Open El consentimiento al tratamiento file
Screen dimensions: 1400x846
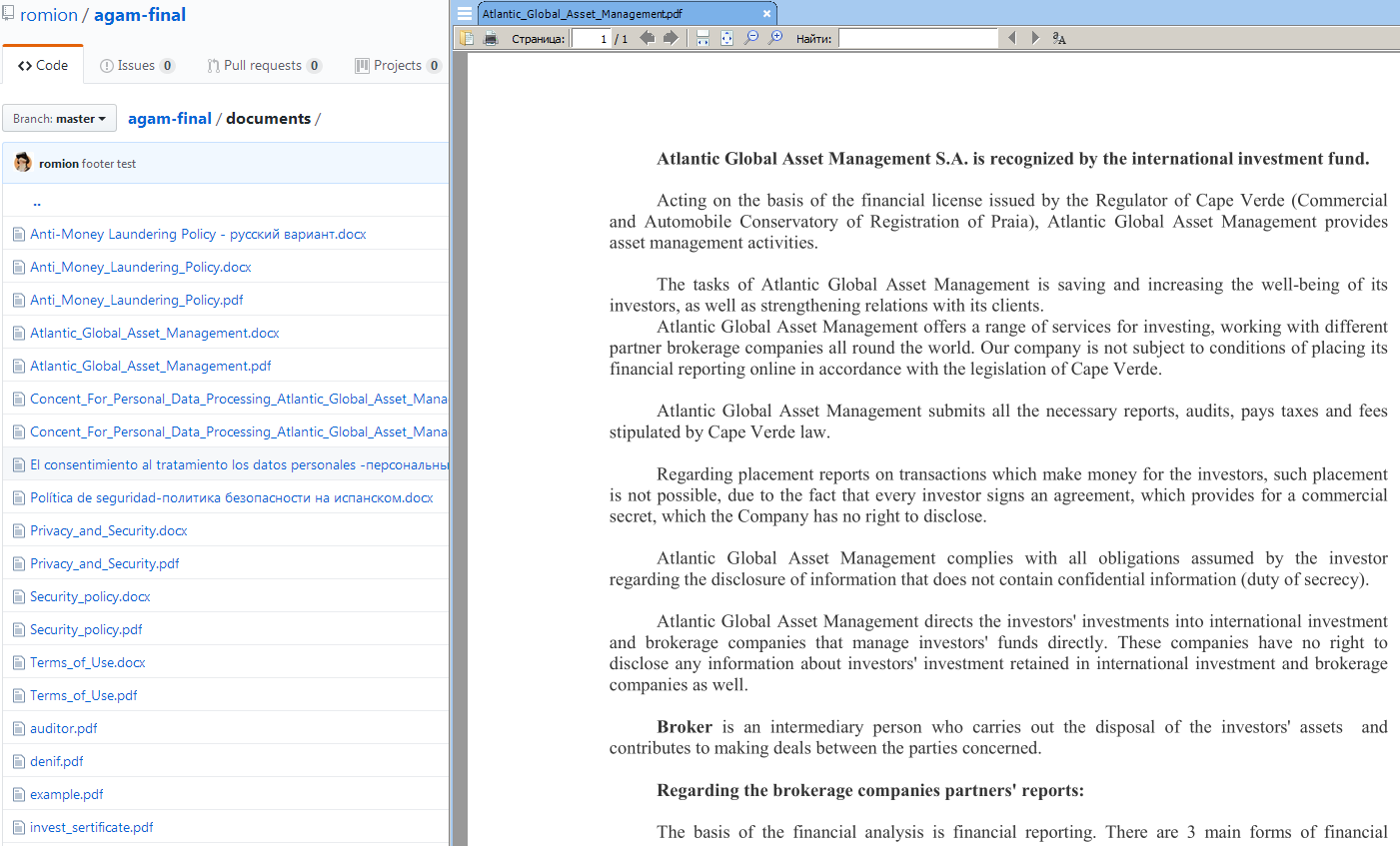click(239, 464)
